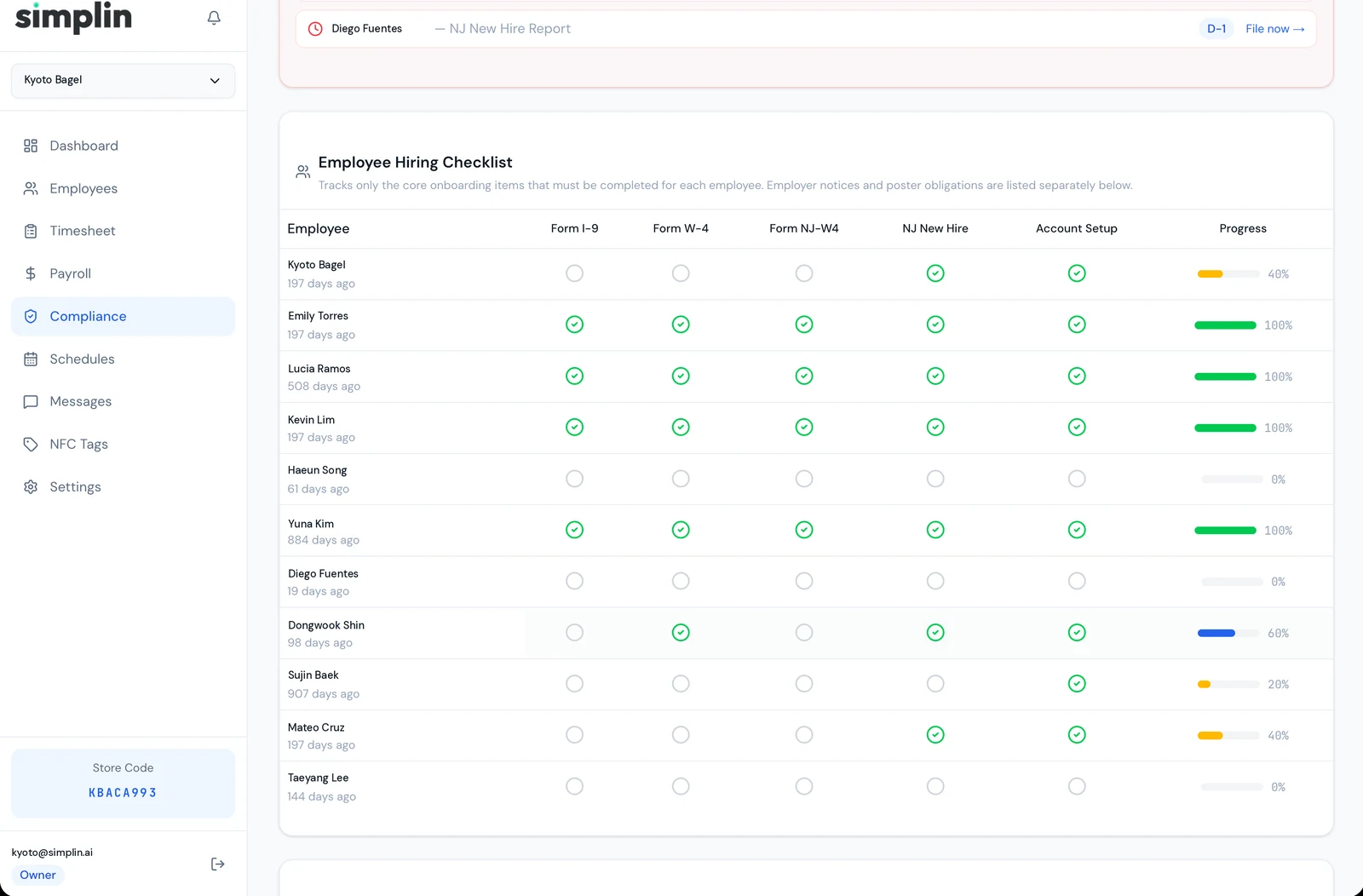This screenshot has height=896, width=1363.
Task: Open Employees section
Action: point(123,188)
